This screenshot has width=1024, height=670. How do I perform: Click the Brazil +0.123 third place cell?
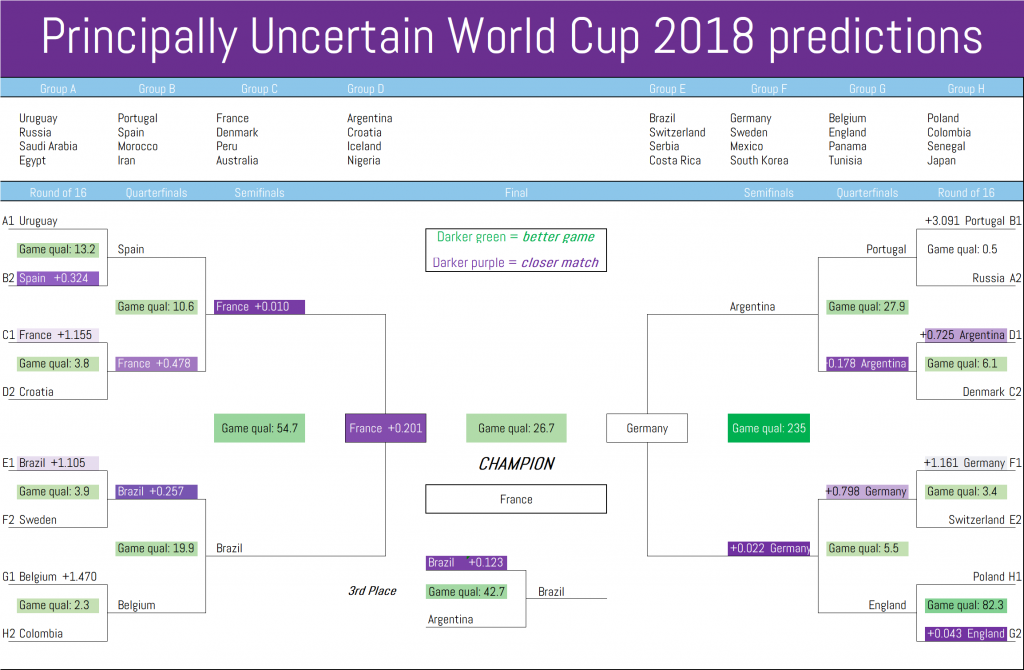point(466,563)
